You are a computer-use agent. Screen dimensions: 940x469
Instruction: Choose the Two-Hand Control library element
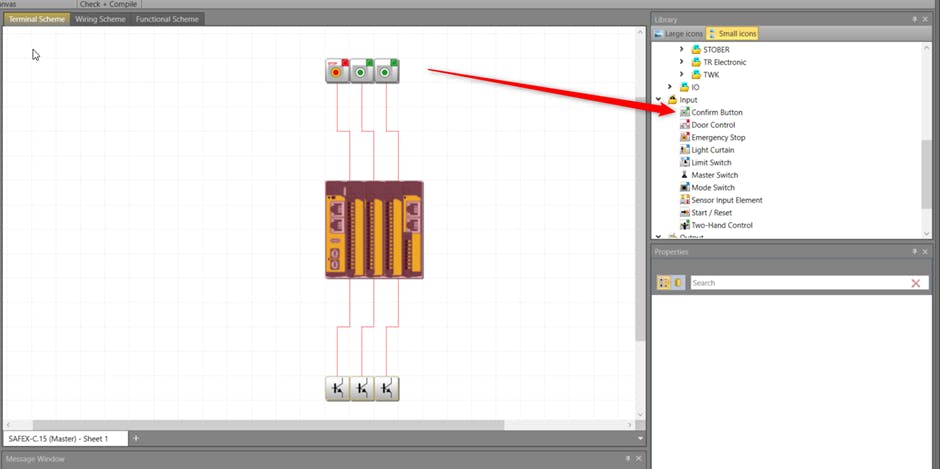721,225
